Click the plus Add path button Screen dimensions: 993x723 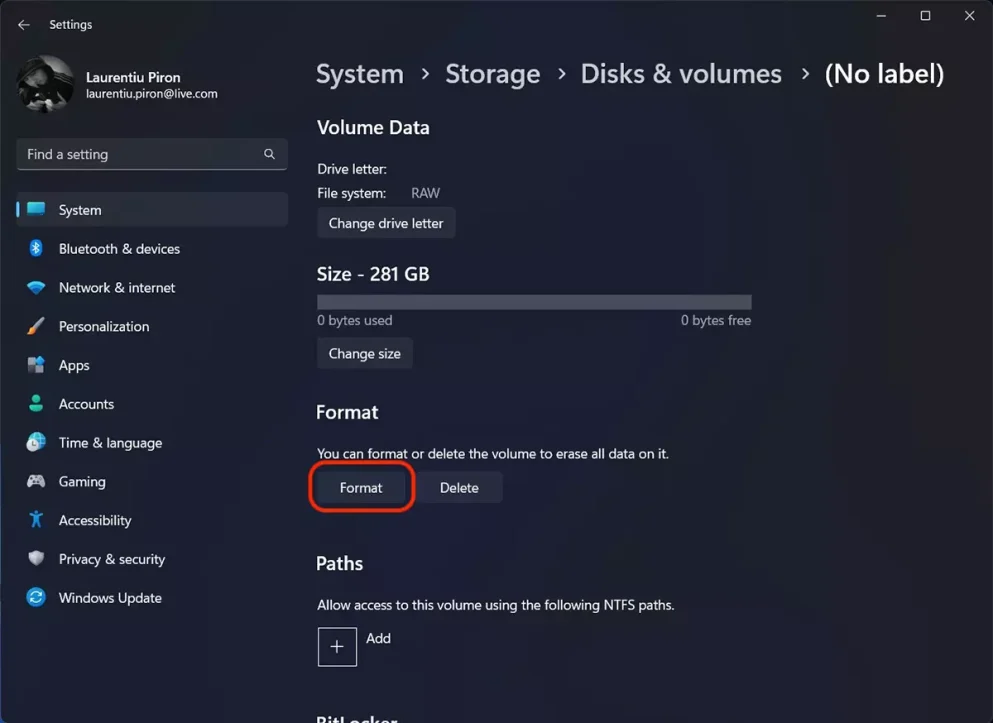(x=337, y=647)
